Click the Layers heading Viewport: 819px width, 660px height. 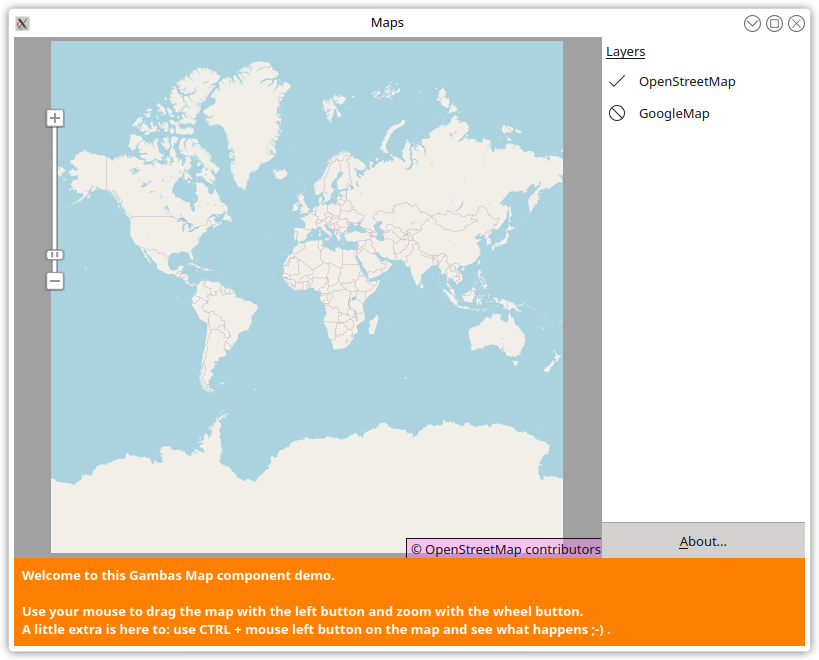pos(625,52)
